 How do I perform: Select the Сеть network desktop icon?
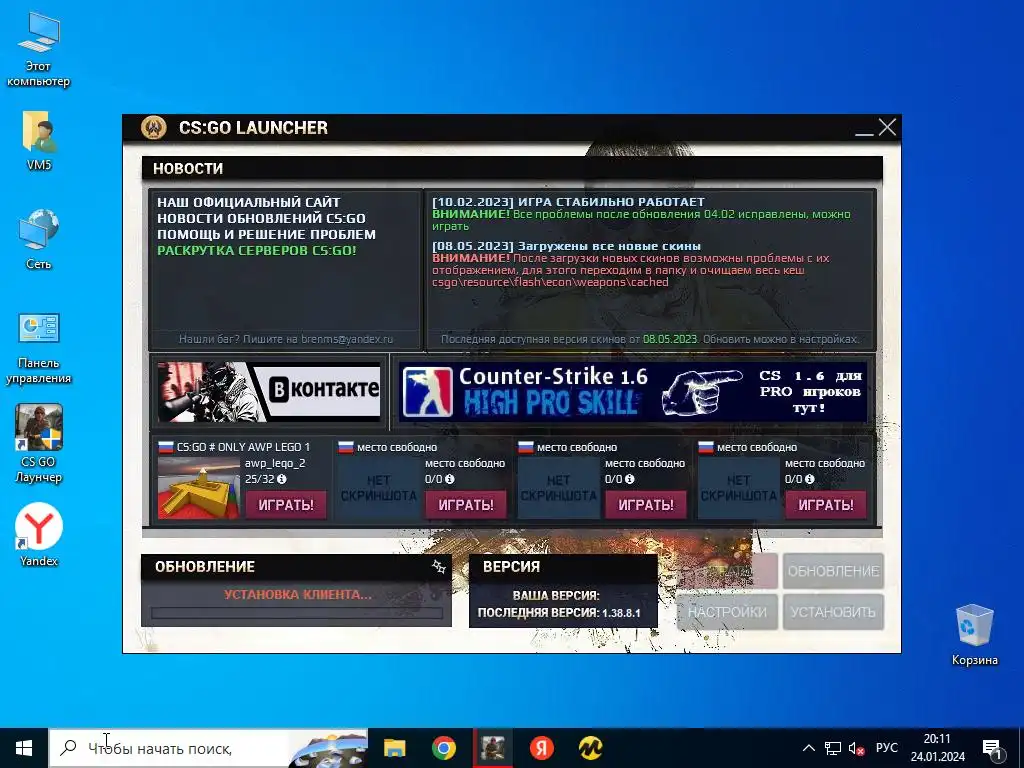click(39, 239)
